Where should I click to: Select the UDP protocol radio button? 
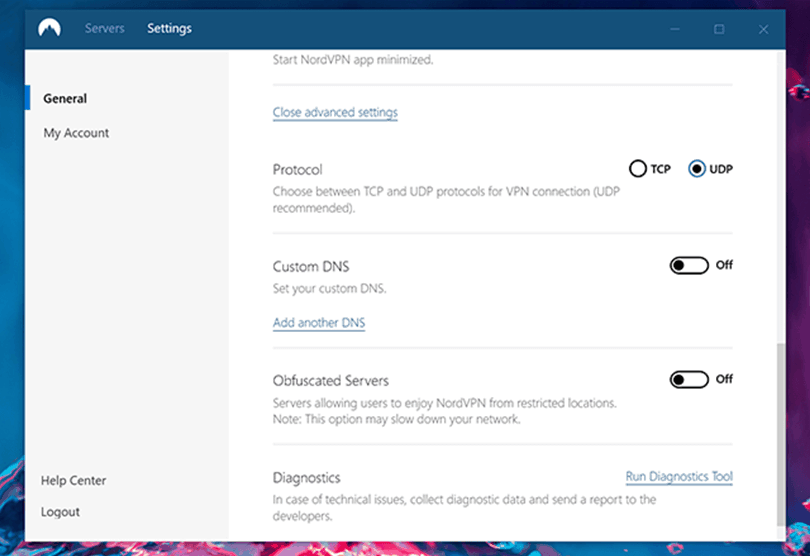coord(697,168)
